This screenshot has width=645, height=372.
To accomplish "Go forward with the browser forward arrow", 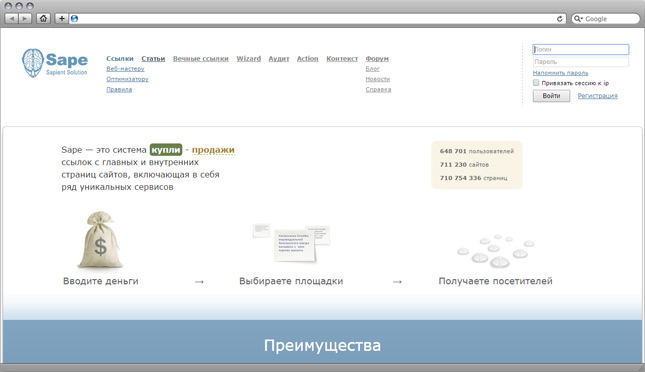I will click(x=25, y=19).
